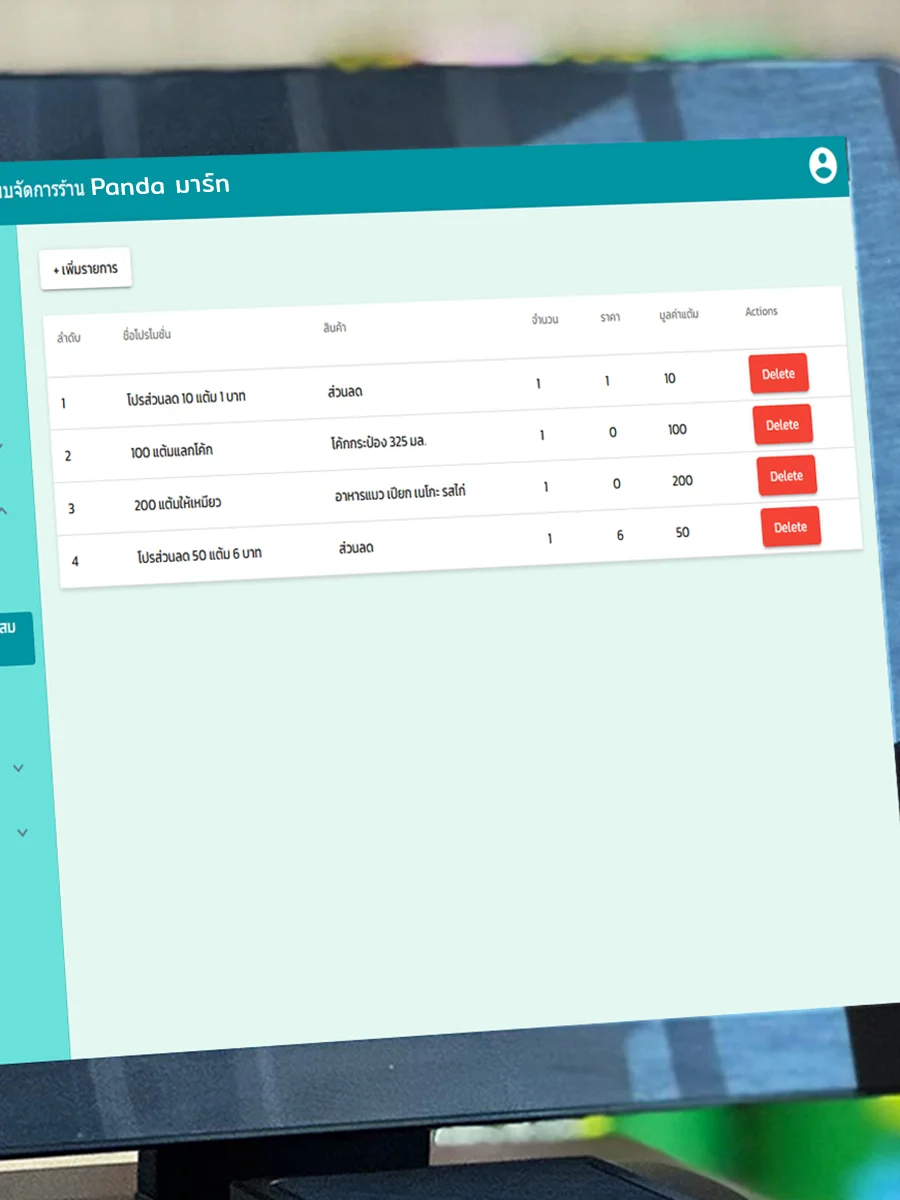Click the 'Panda มาร์ท' header title
This screenshot has height=1200, width=900.
point(160,186)
